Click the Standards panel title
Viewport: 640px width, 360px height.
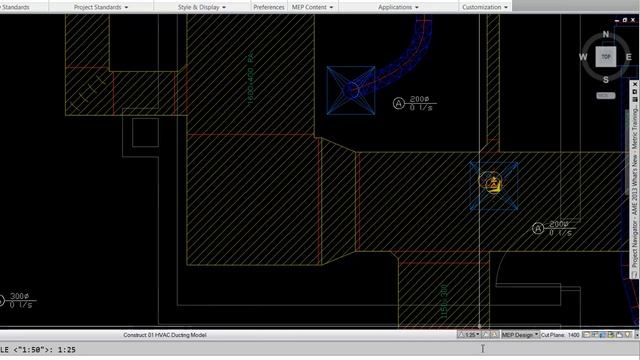point(15,7)
